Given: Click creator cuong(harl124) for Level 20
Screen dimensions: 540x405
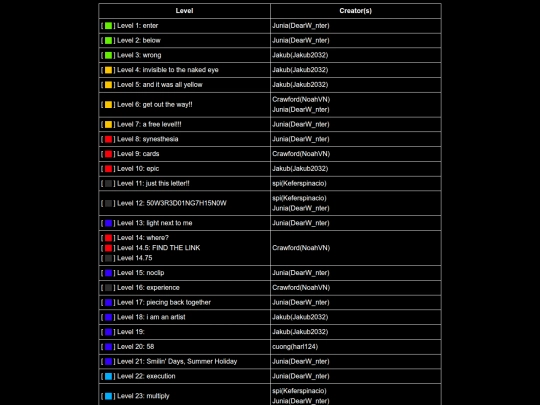Looking at the screenshot, I should [x=295, y=347].
